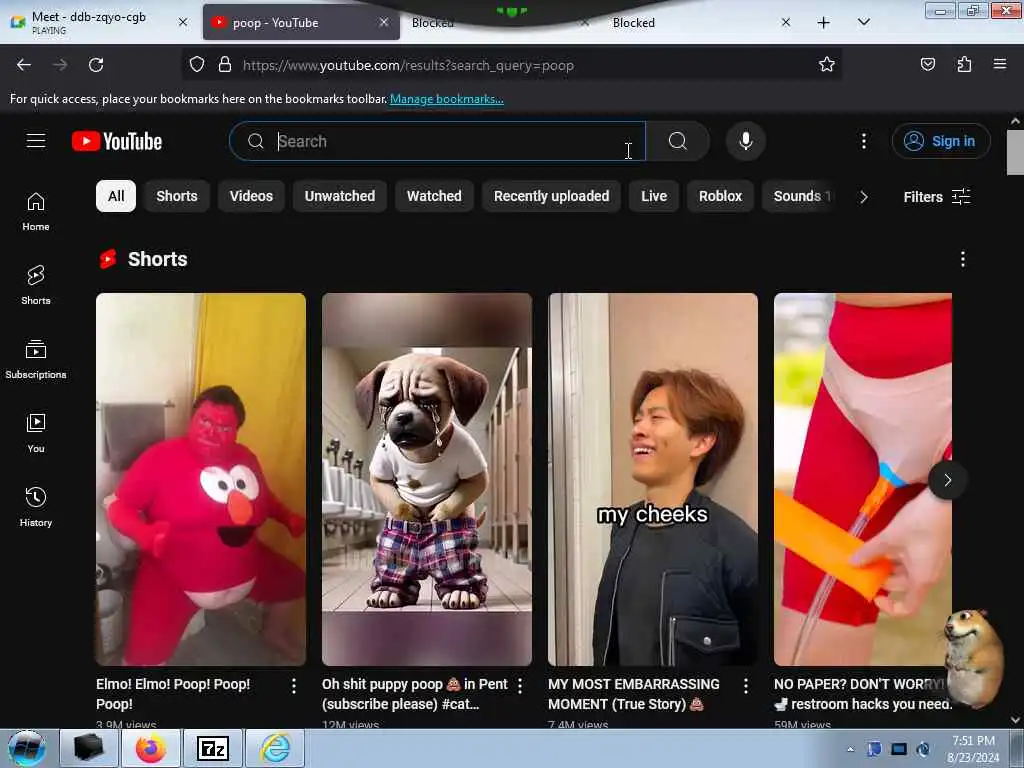Click the page vertical scrollbar thumb
Screen dimensions: 1024x768
pos(1015,152)
